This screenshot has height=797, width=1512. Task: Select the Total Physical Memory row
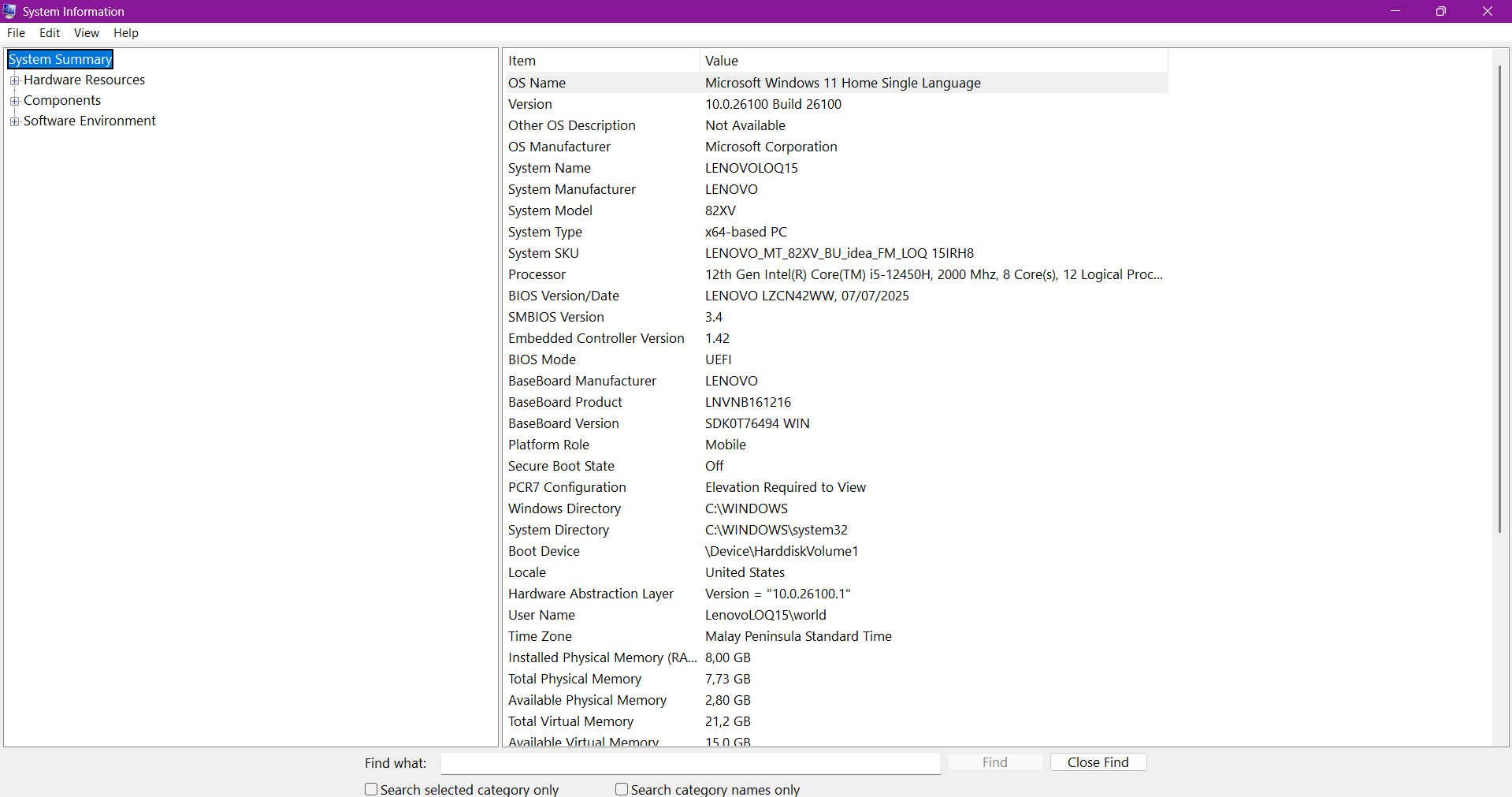[835, 679]
